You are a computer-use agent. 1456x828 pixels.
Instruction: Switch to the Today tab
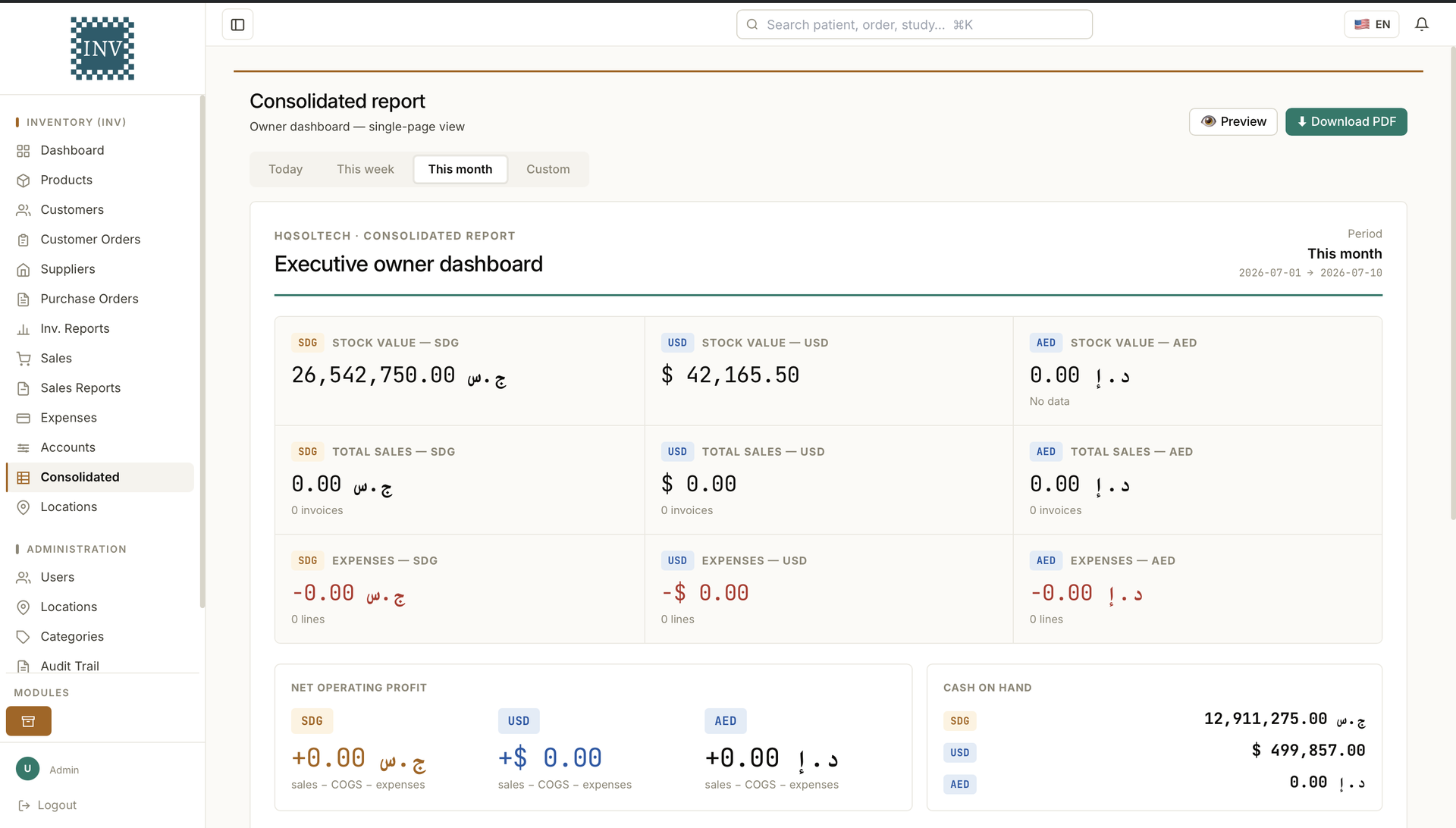point(285,169)
